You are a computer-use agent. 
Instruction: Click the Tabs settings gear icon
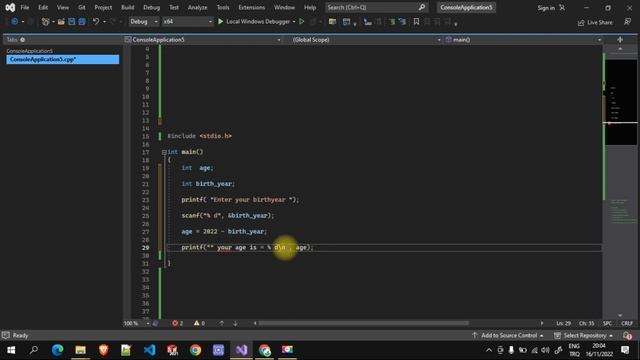point(22,40)
